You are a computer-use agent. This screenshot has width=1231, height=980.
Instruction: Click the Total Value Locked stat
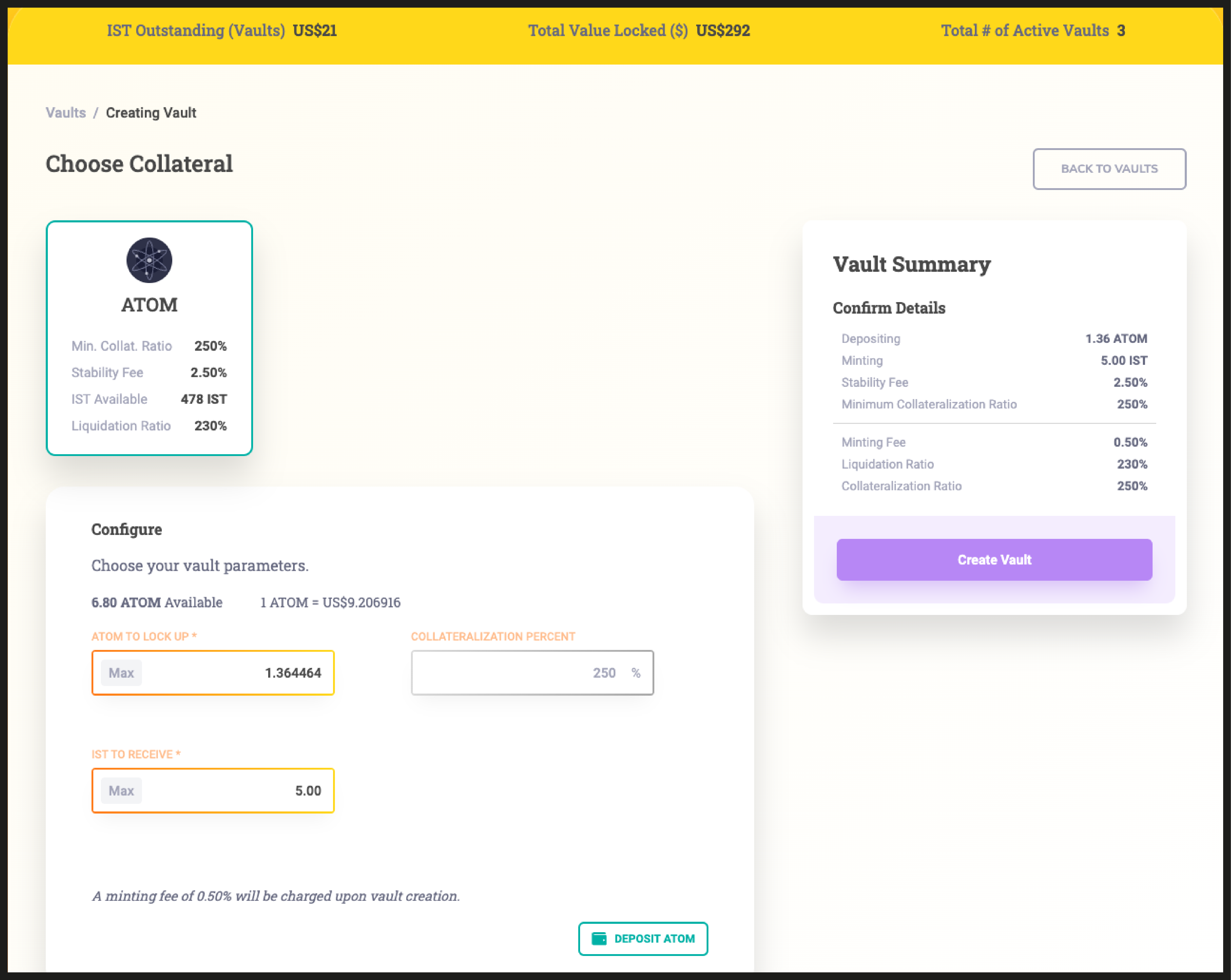click(x=638, y=30)
